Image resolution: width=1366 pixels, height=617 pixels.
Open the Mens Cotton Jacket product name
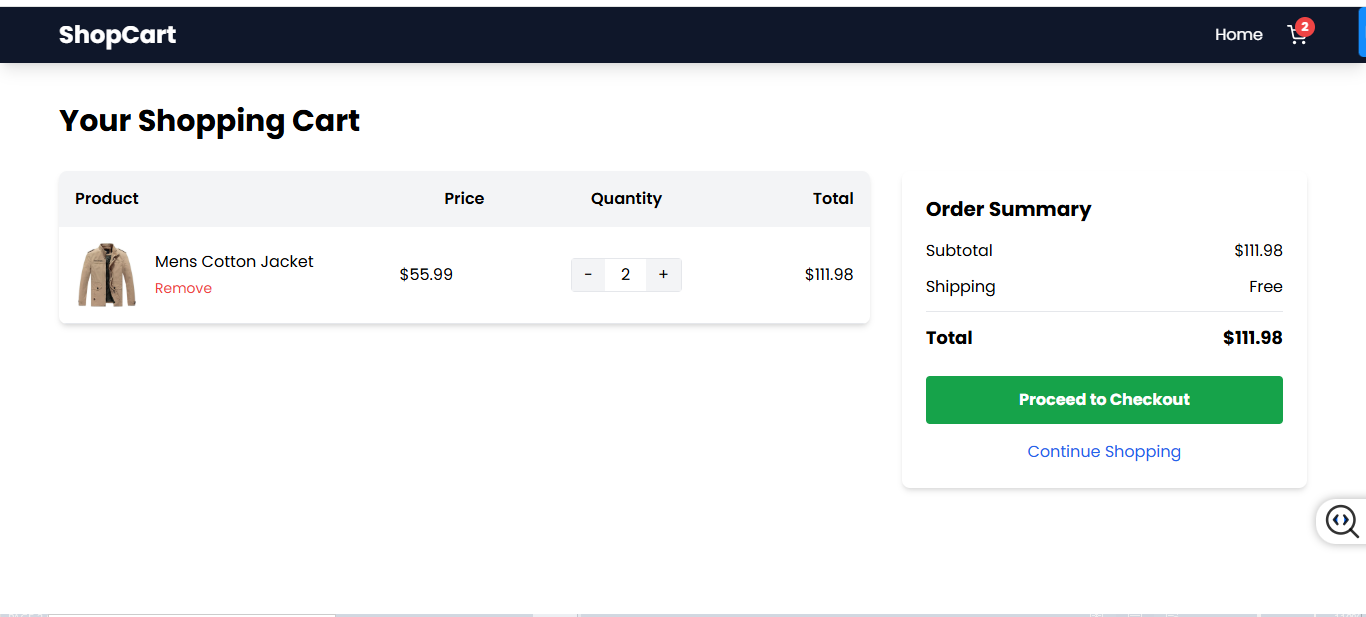pyautogui.click(x=234, y=261)
